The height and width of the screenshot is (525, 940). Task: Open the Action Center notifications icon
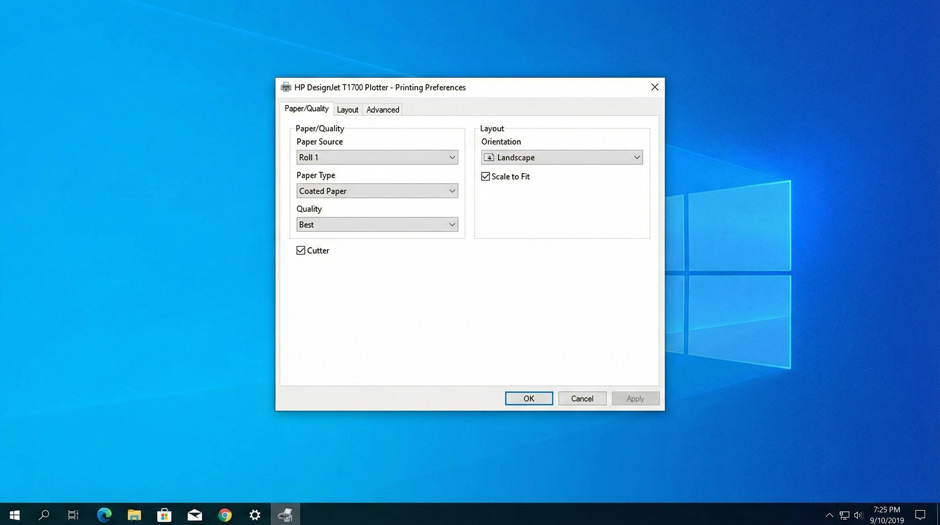click(x=920, y=515)
